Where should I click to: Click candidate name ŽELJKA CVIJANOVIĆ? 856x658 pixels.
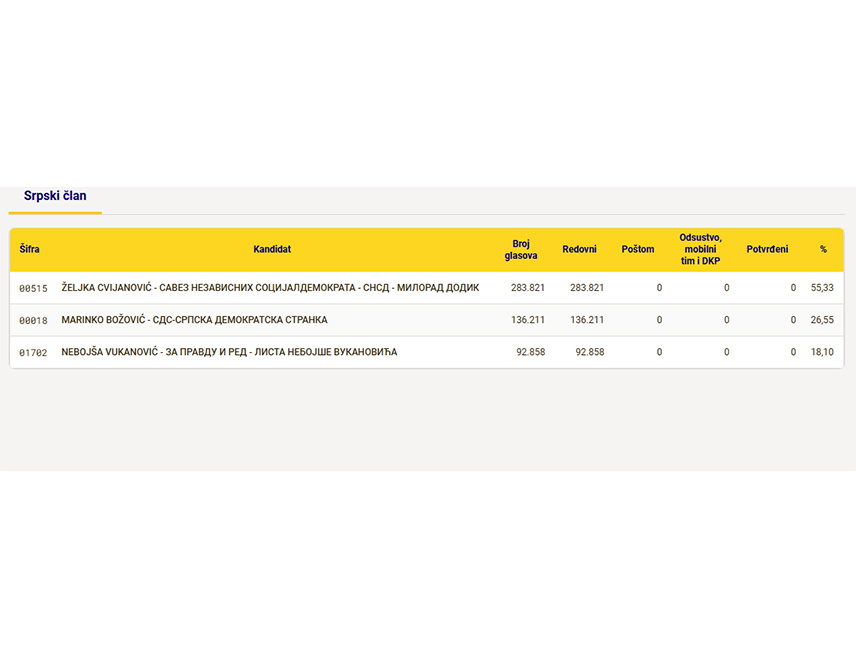106,288
